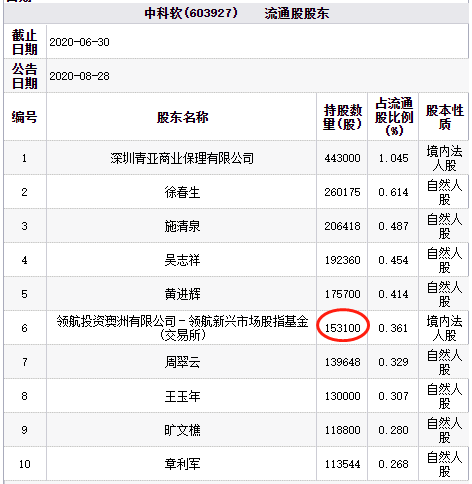
Task: Click the 编号 column header
Action: tap(24, 117)
